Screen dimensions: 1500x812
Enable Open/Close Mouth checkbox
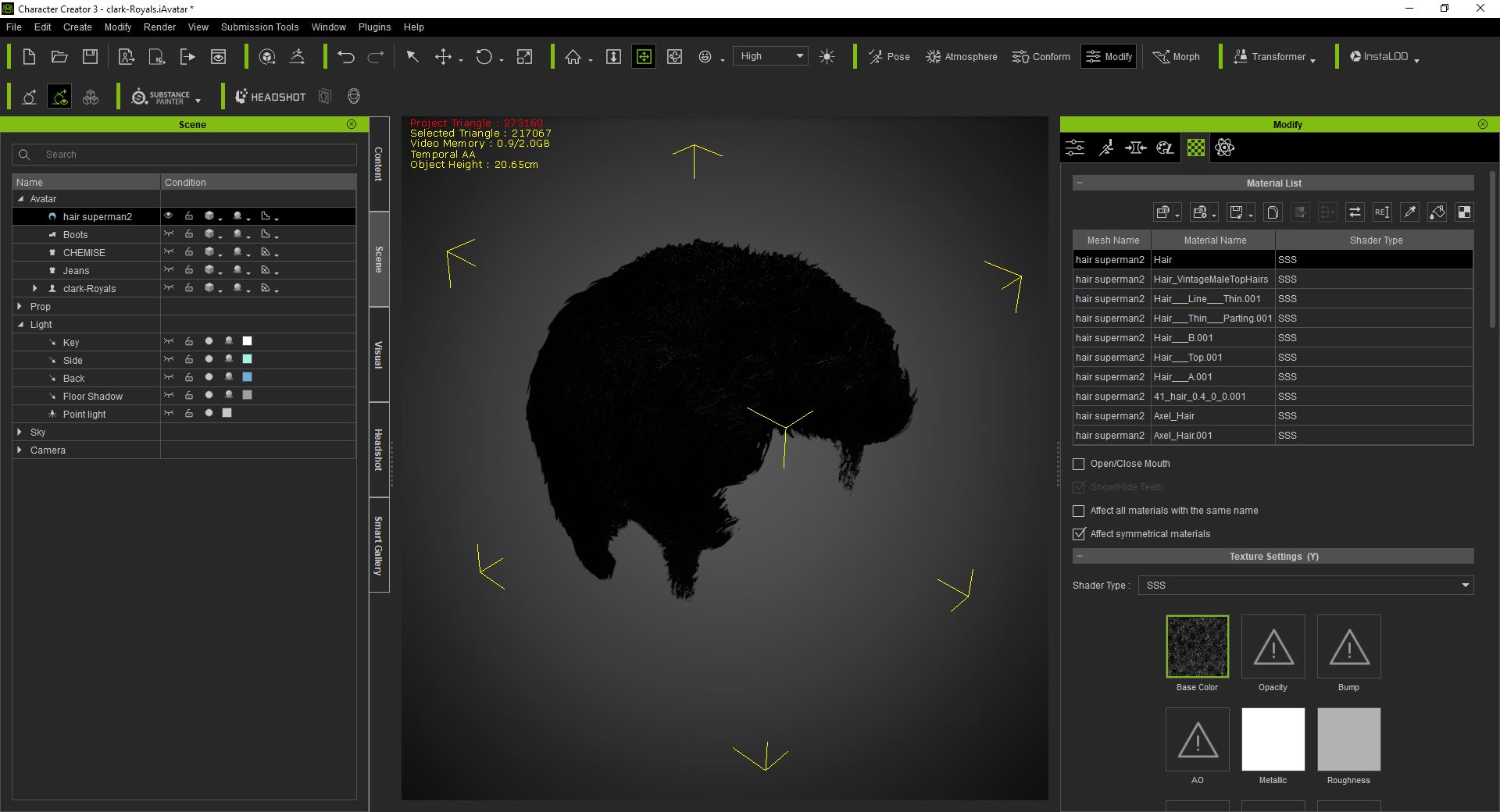[1079, 464]
